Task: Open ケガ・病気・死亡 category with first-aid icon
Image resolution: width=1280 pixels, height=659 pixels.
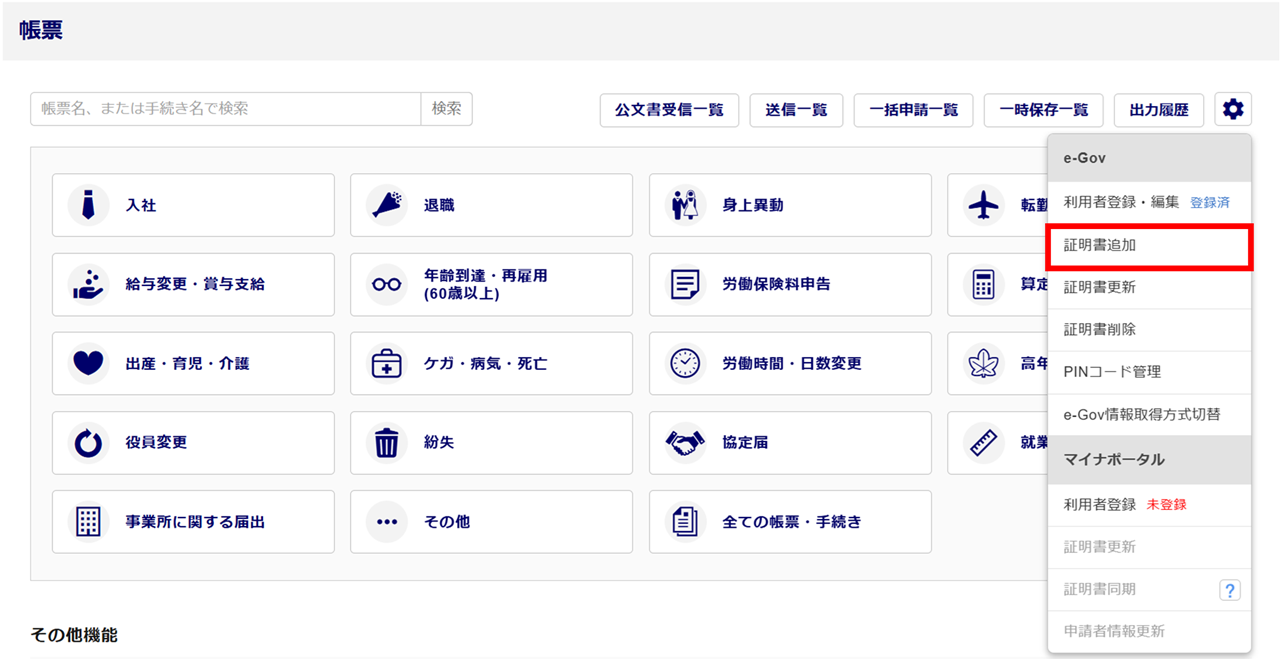Action: click(x=491, y=363)
